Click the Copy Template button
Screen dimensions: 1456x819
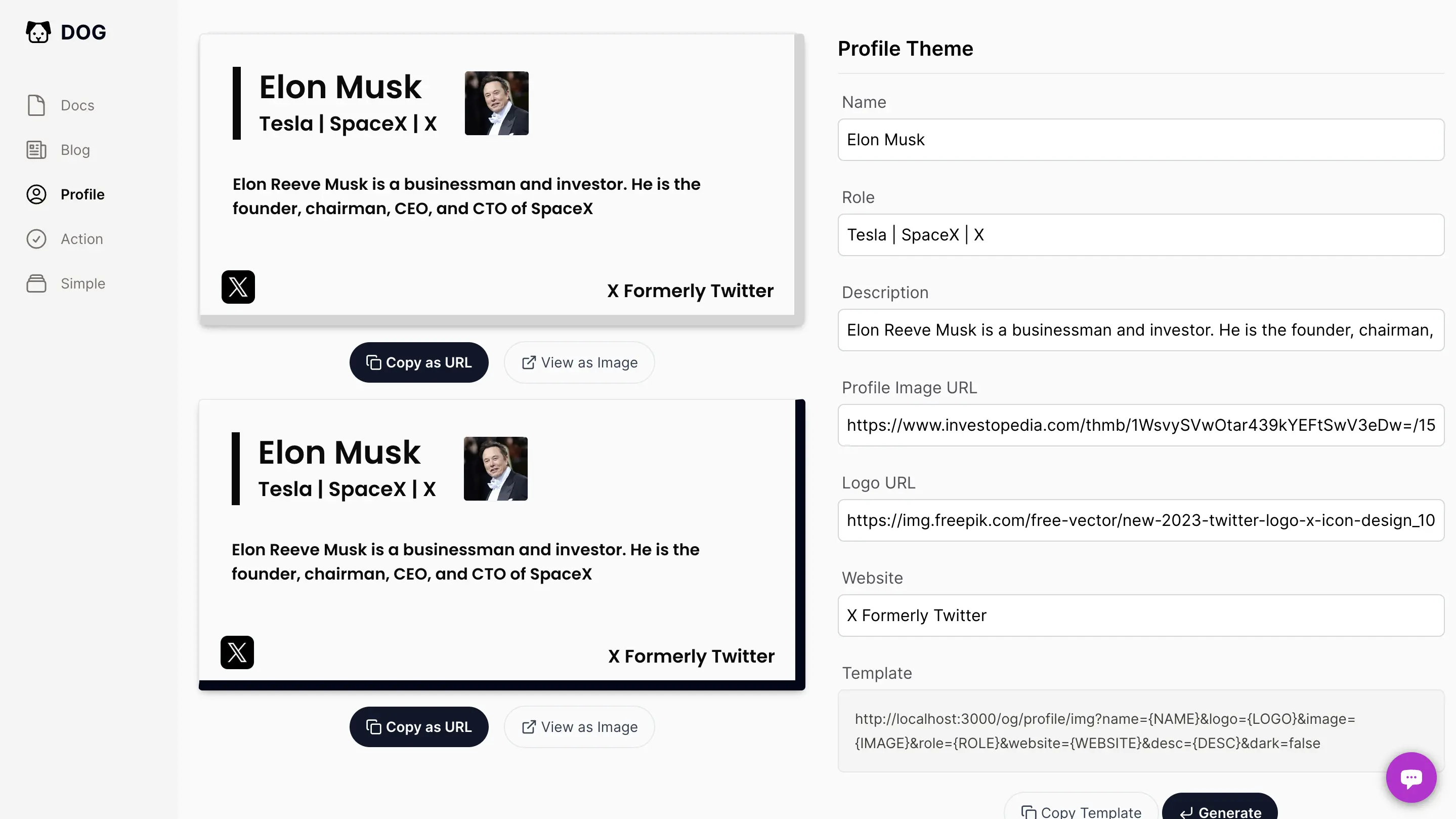tap(1081, 811)
